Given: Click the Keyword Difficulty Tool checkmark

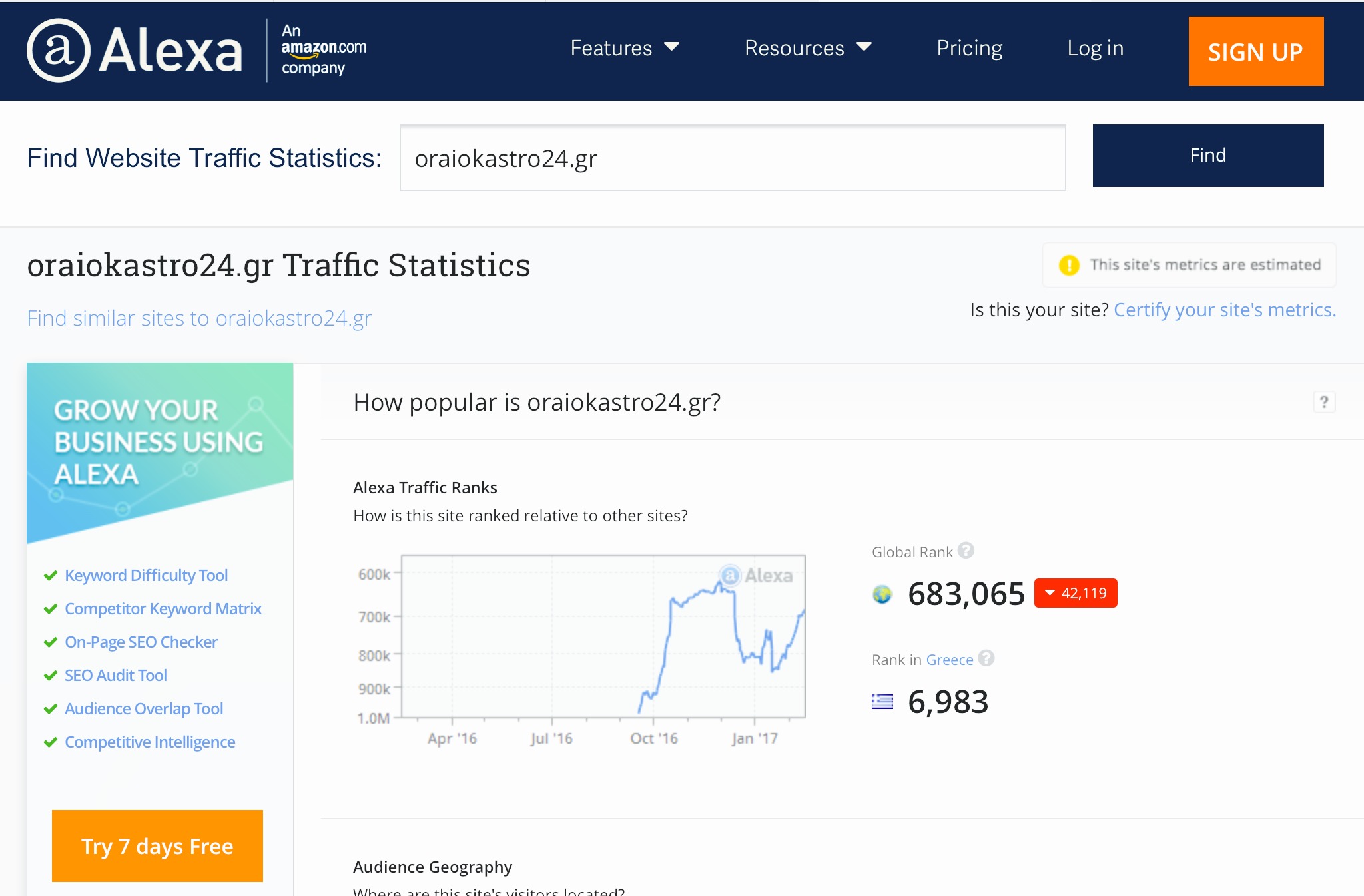Looking at the screenshot, I should click(51, 576).
